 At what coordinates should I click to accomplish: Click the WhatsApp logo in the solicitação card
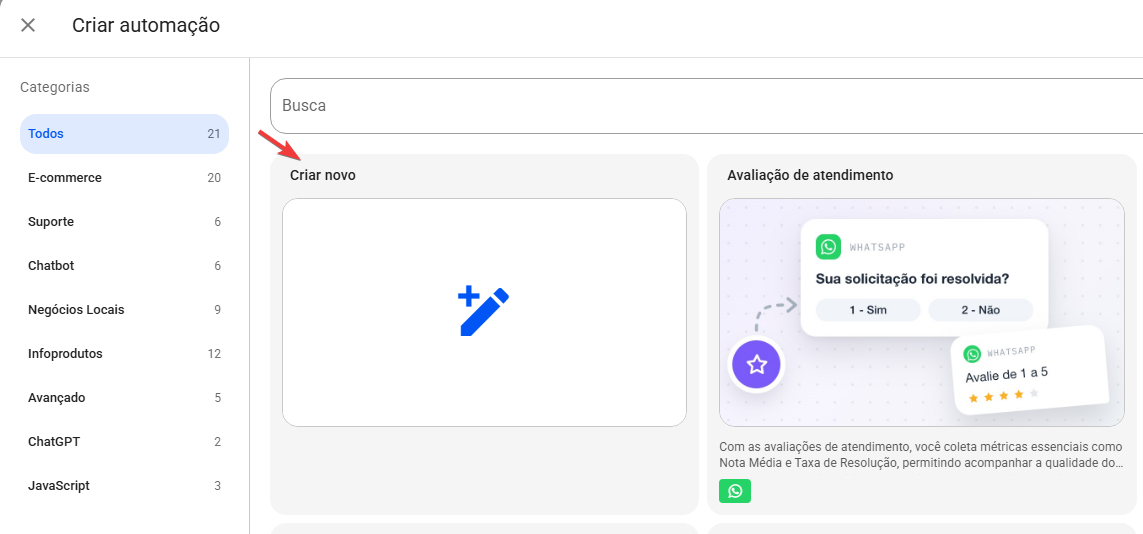point(827,246)
